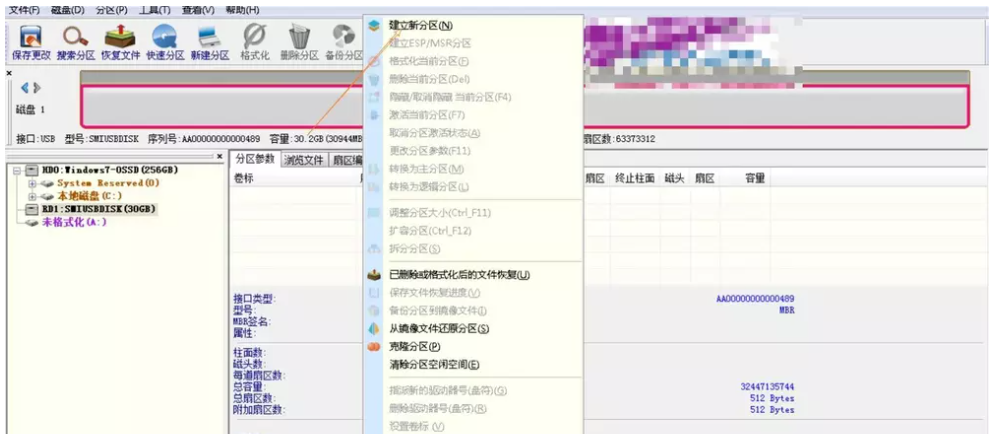Image resolution: width=998 pixels, height=434 pixels.
Task: Go to next disk with right arrow
Action: pyautogui.click(x=37, y=87)
